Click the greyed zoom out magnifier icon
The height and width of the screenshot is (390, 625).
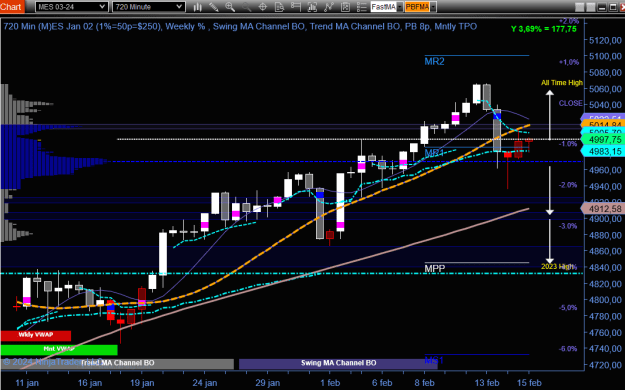coord(246,7)
